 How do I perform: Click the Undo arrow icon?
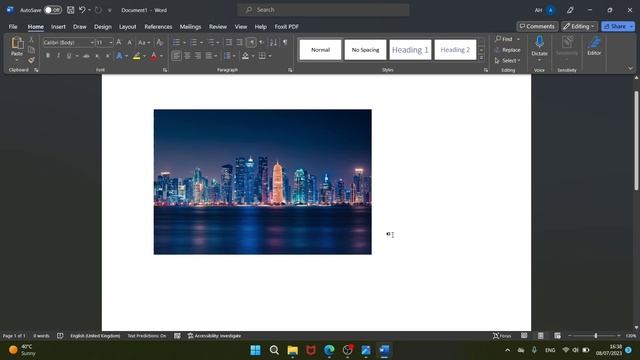(82, 10)
